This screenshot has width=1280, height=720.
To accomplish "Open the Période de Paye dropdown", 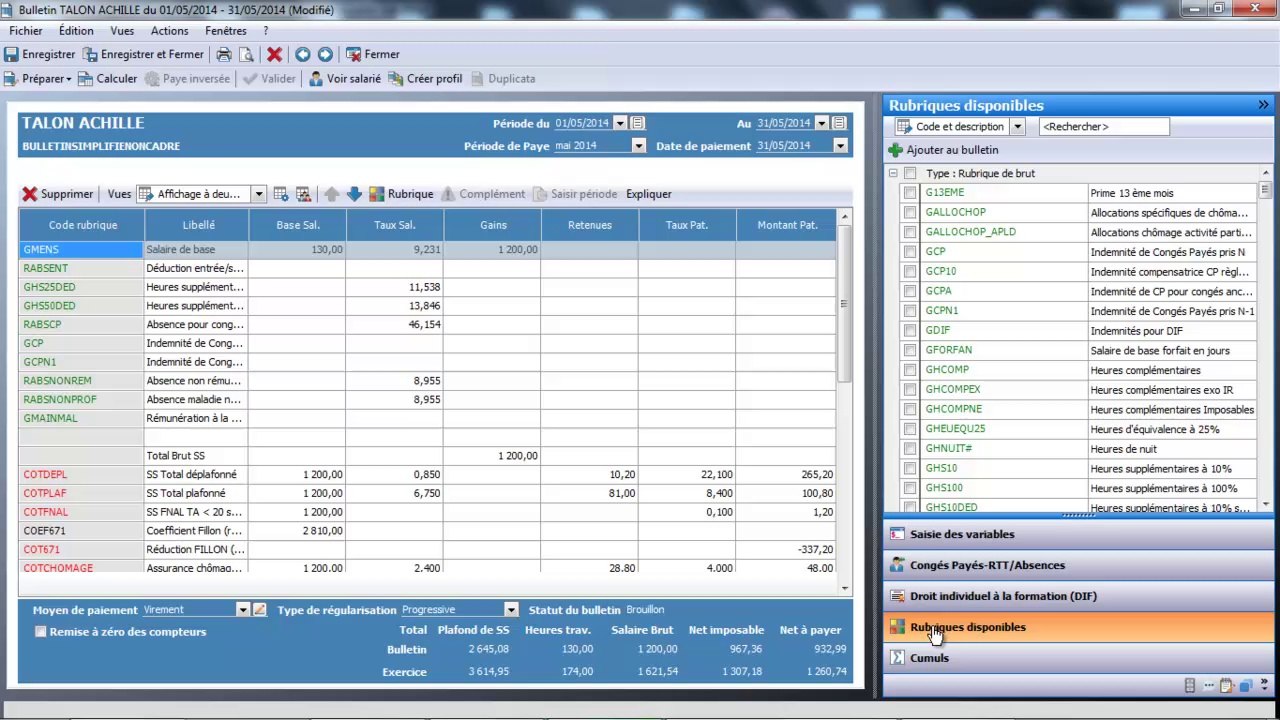I will (638, 146).
